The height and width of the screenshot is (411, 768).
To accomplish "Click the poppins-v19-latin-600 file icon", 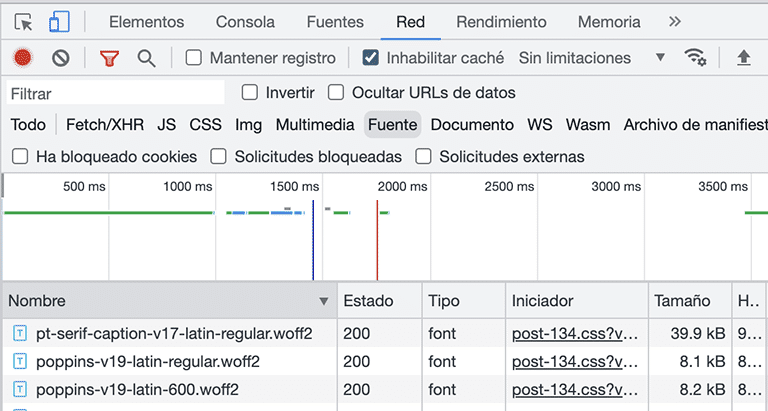I will tap(20, 389).
